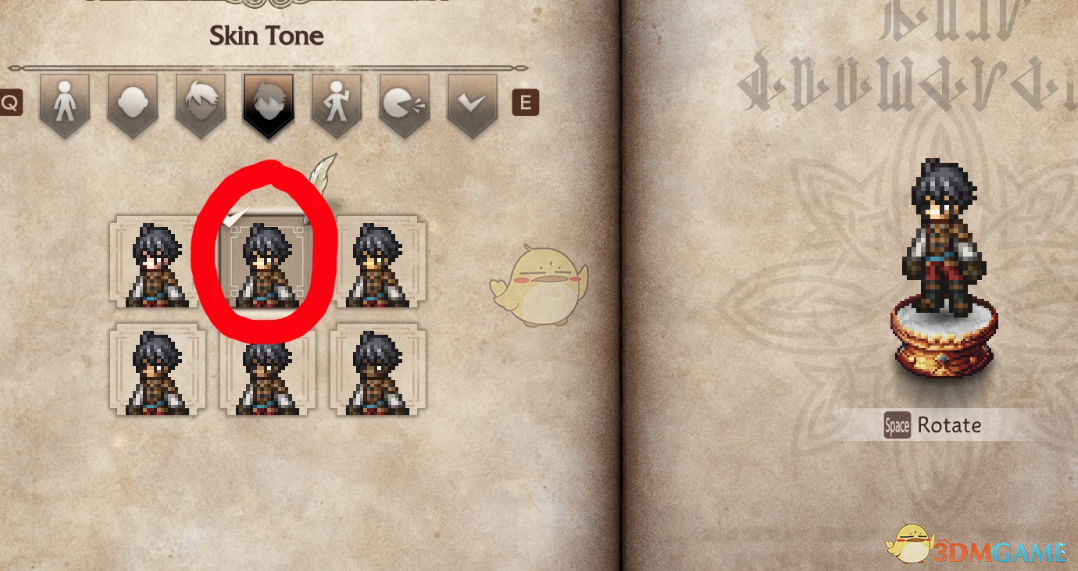Pick the palest skin tone, top-left portrait
The width and height of the screenshot is (1078, 571).
point(157,262)
